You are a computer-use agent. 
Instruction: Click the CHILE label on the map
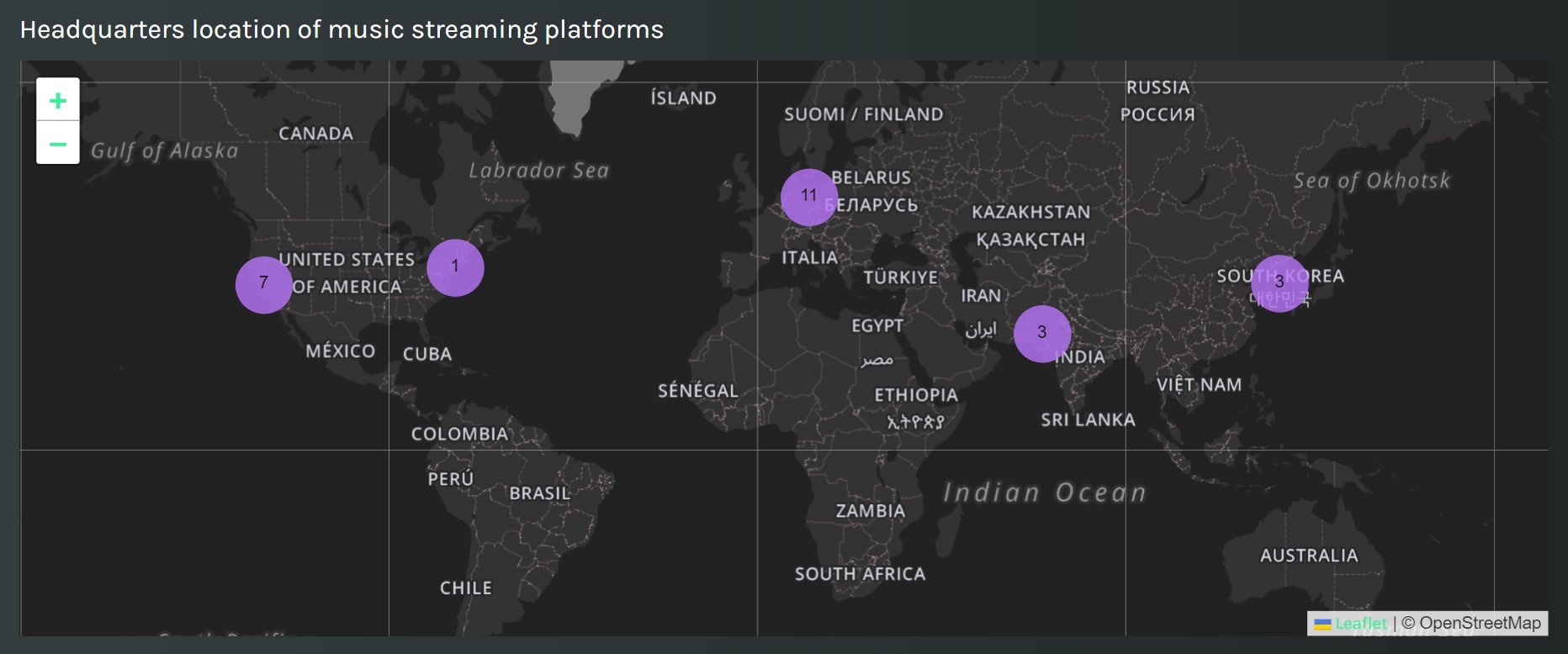click(465, 588)
